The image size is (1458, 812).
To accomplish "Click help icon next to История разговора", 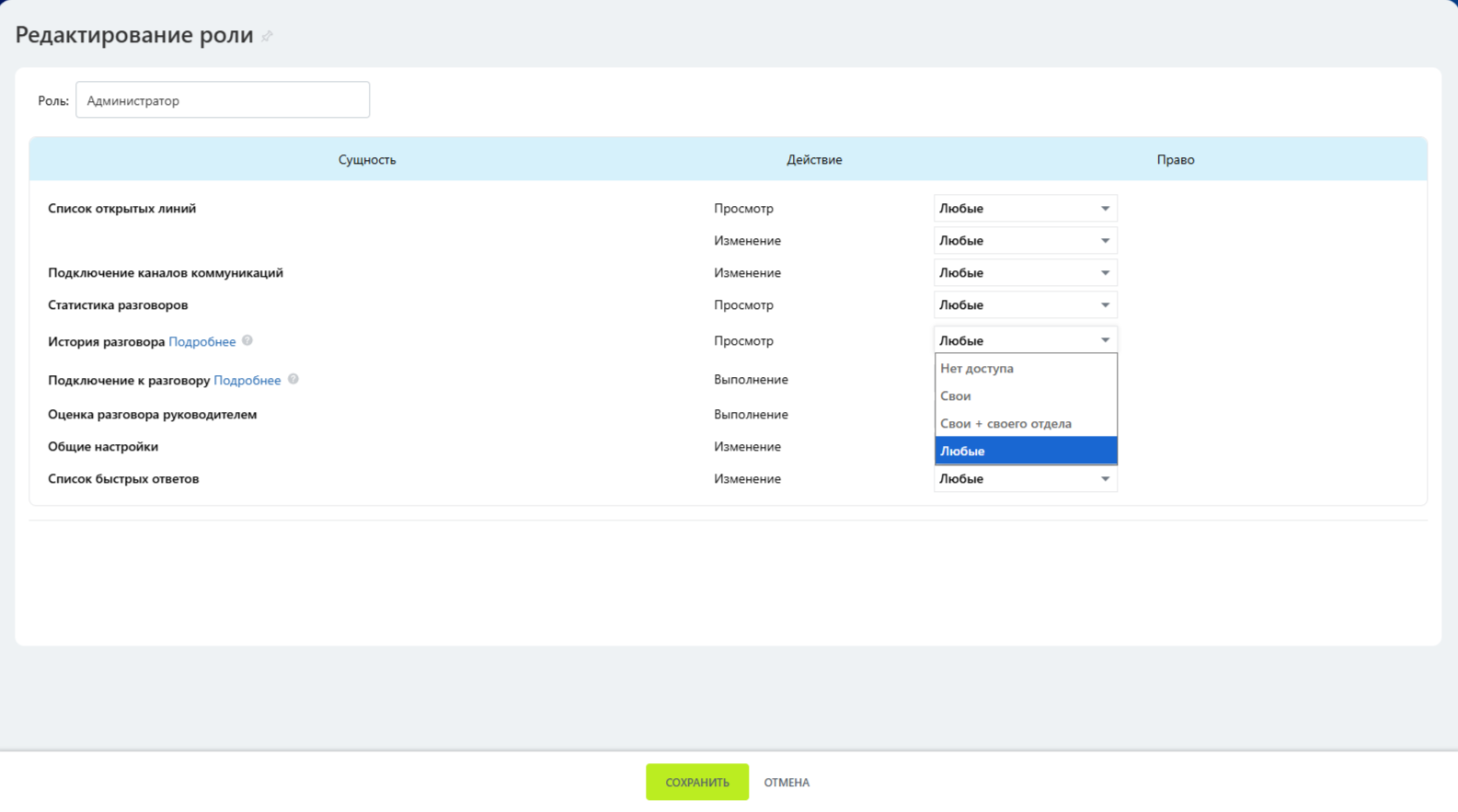I will click(247, 340).
